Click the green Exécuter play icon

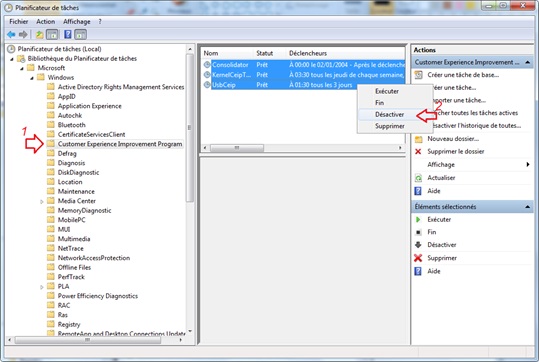tap(418, 219)
